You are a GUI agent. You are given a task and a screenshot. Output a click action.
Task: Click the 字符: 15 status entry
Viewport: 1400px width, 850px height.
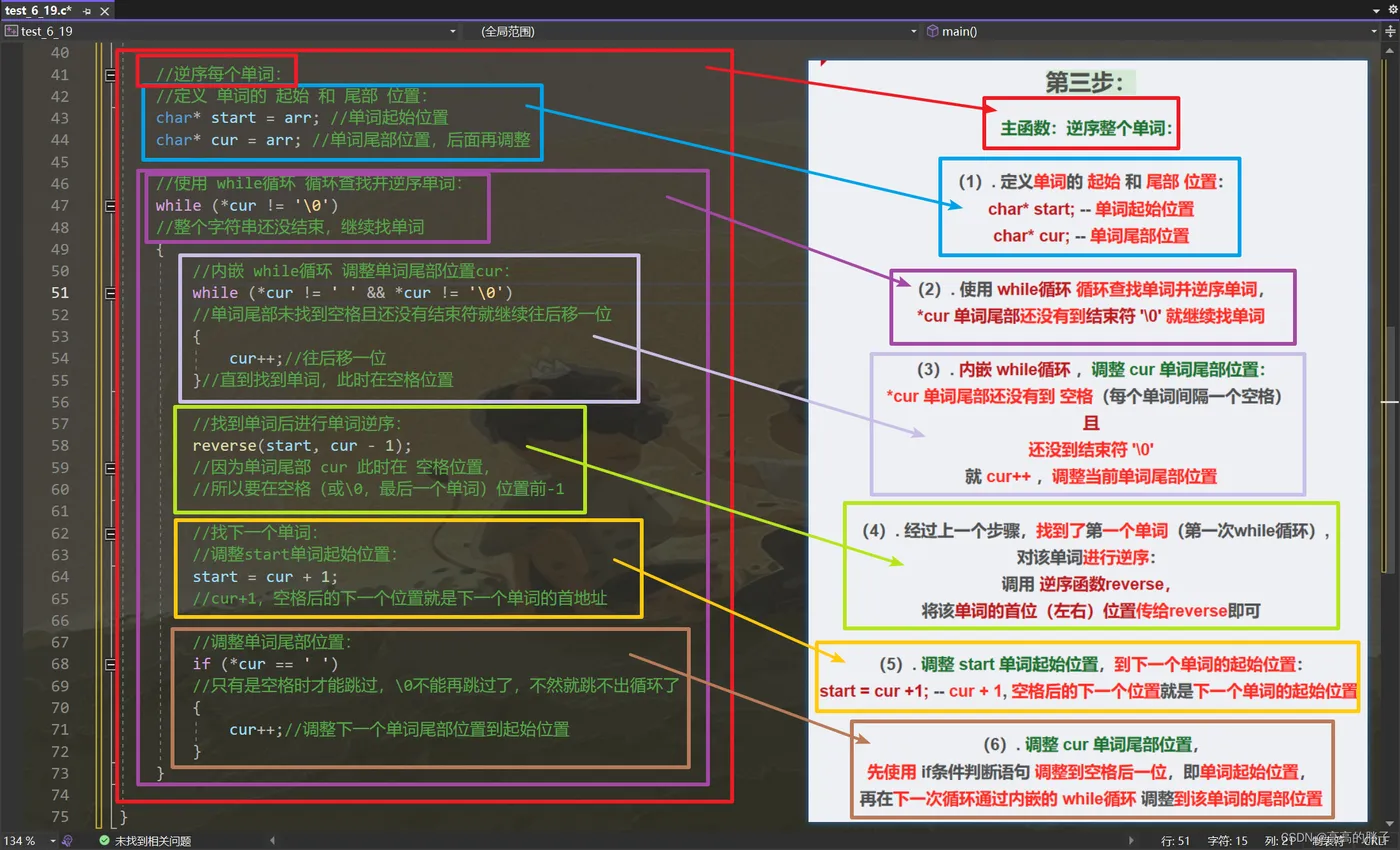coord(1227,841)
